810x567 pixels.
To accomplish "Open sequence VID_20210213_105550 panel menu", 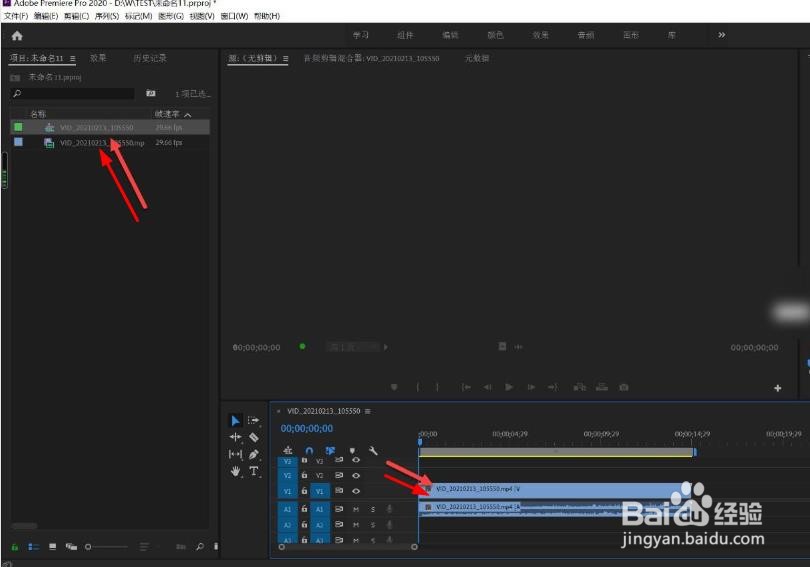I will (x=367, y=411).
